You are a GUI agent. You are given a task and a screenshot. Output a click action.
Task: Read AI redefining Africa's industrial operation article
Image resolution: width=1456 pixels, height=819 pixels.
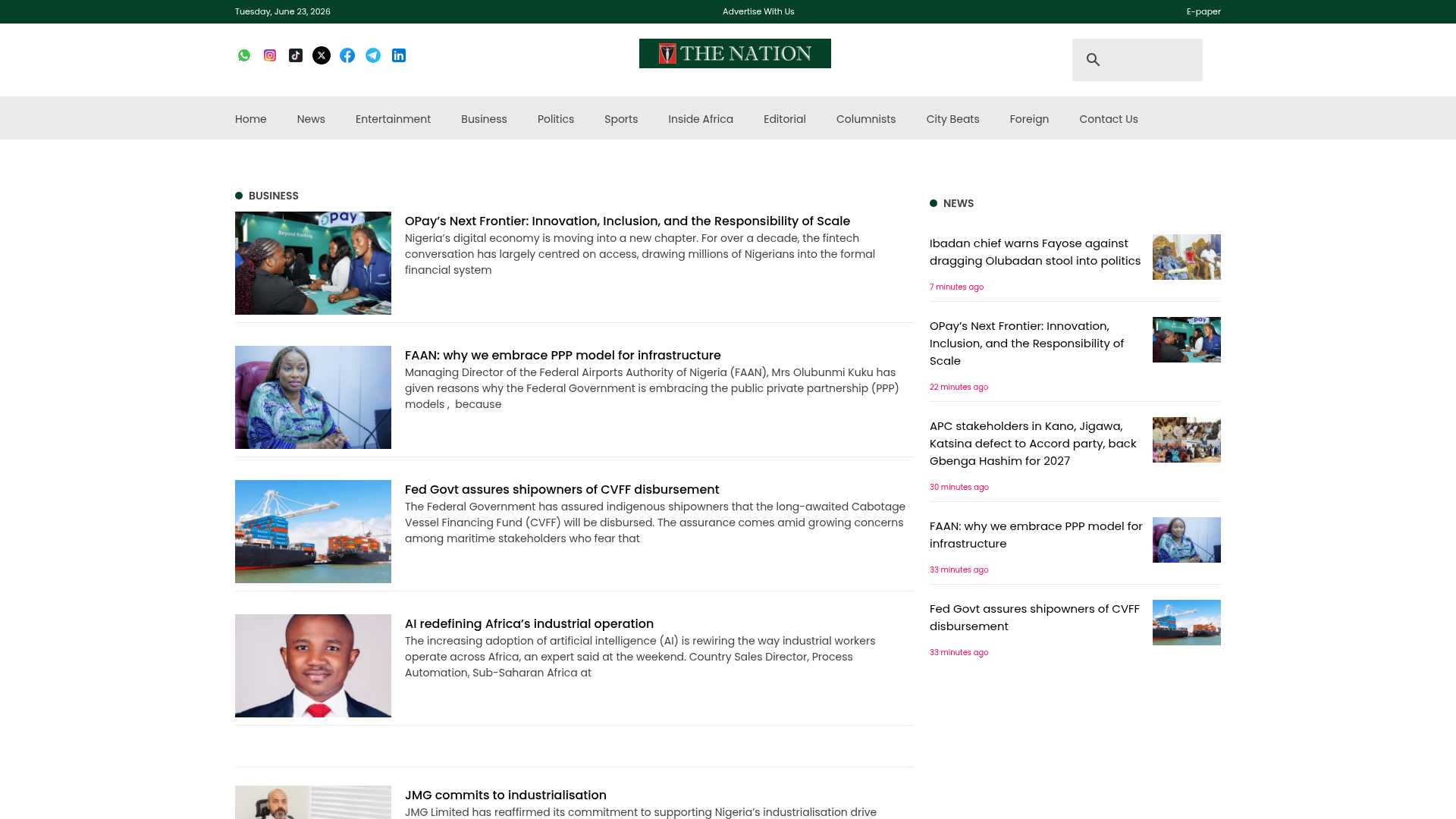pyautogui.click(x=529, y=623)
